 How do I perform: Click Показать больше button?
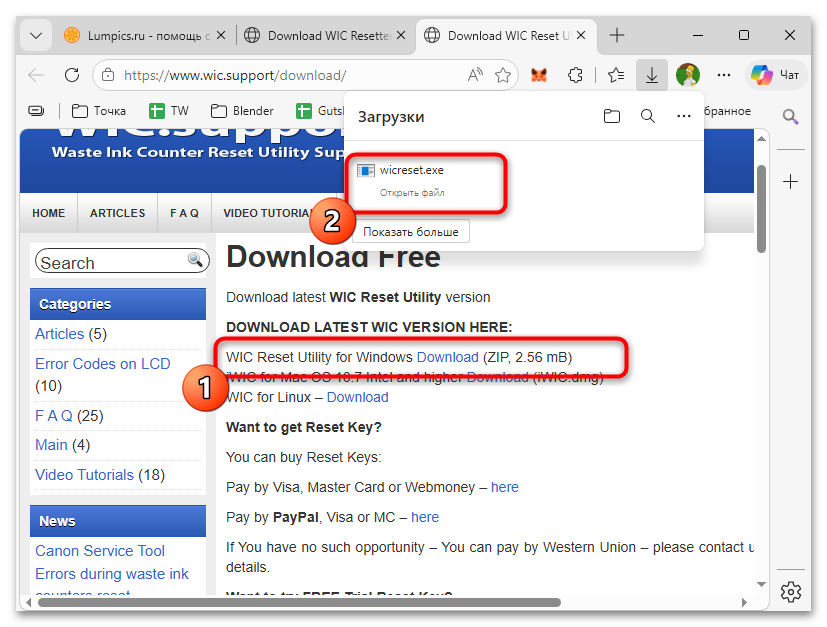click(x=411, y=232)
